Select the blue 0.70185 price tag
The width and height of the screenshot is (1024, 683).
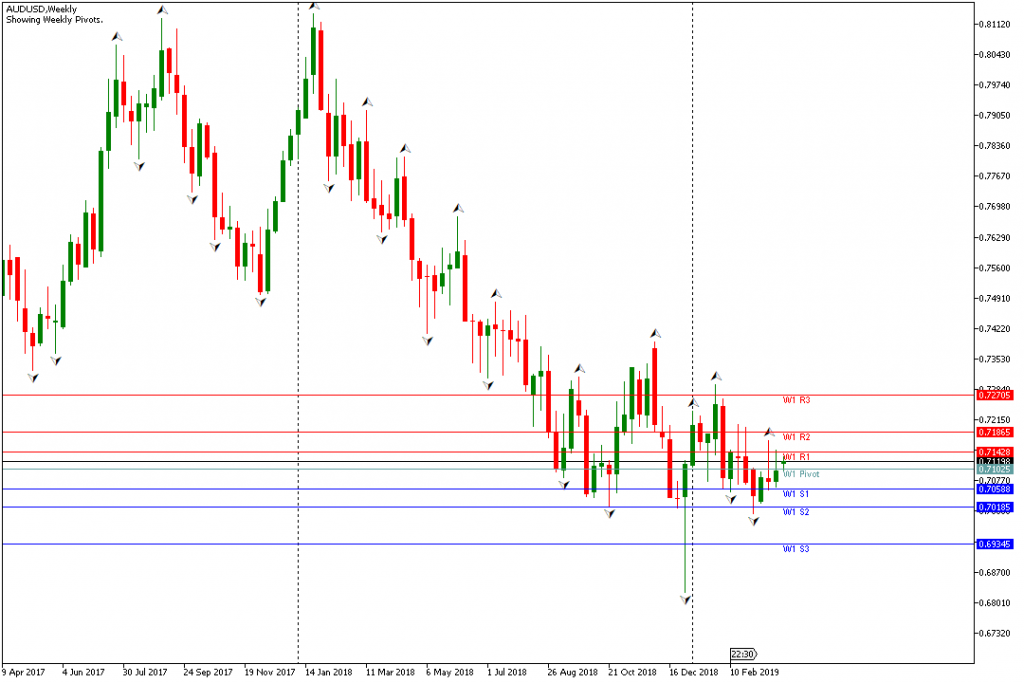pos(995,507)
